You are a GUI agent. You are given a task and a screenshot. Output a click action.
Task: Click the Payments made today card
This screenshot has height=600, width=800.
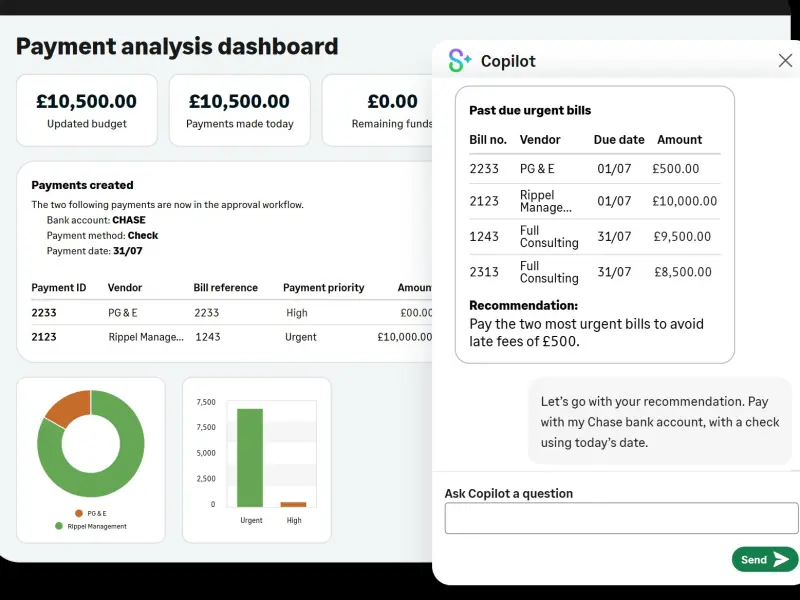click(x=240, y=109)
